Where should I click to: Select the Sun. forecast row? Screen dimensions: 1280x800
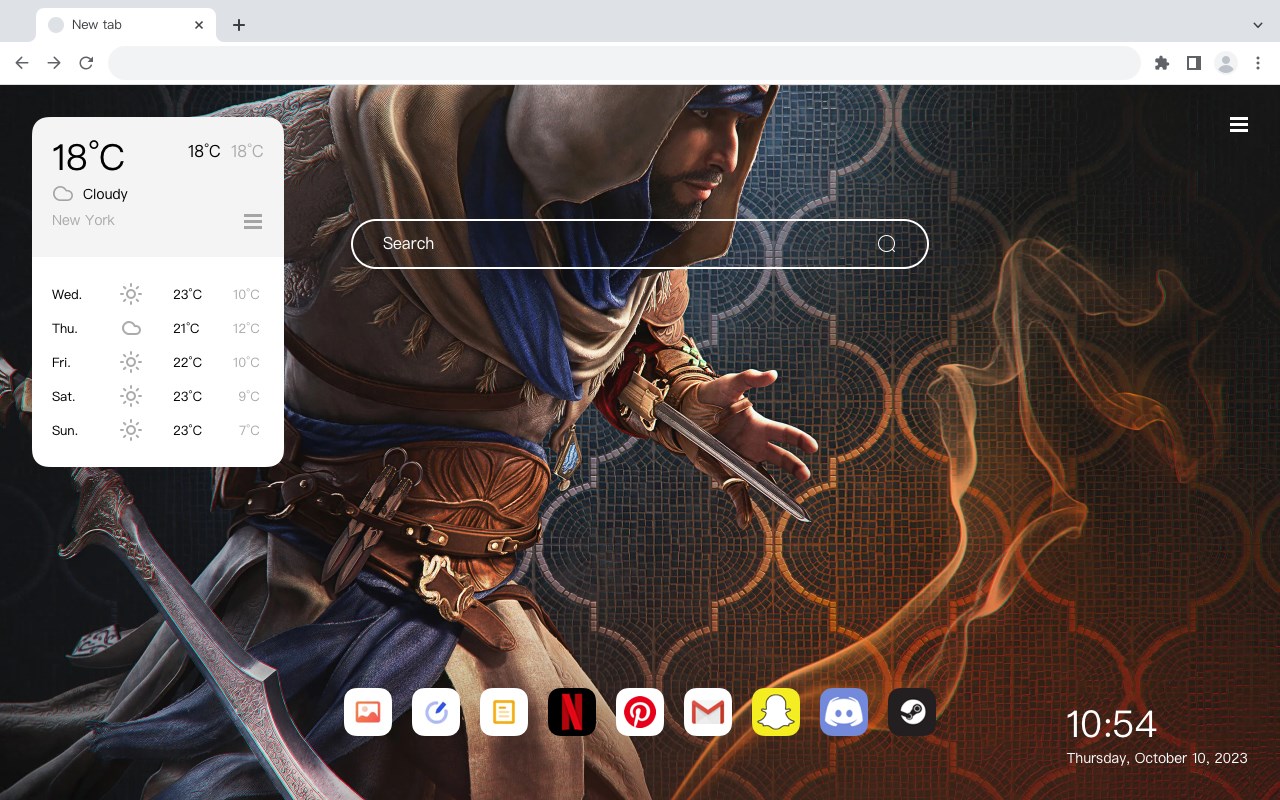point(158,430)
